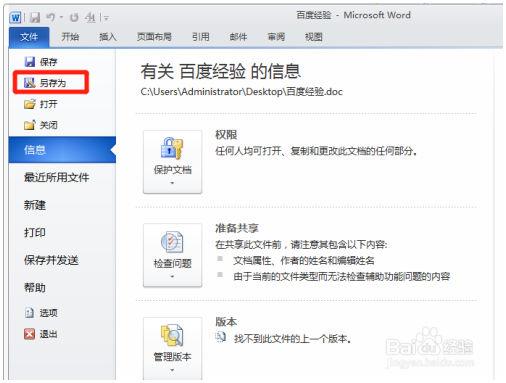Viewport: 506px width, 383px height.
Task: Click the Save icon in Quick Access Toolbar
Action: pyautogui.click(x=35, y=17)
